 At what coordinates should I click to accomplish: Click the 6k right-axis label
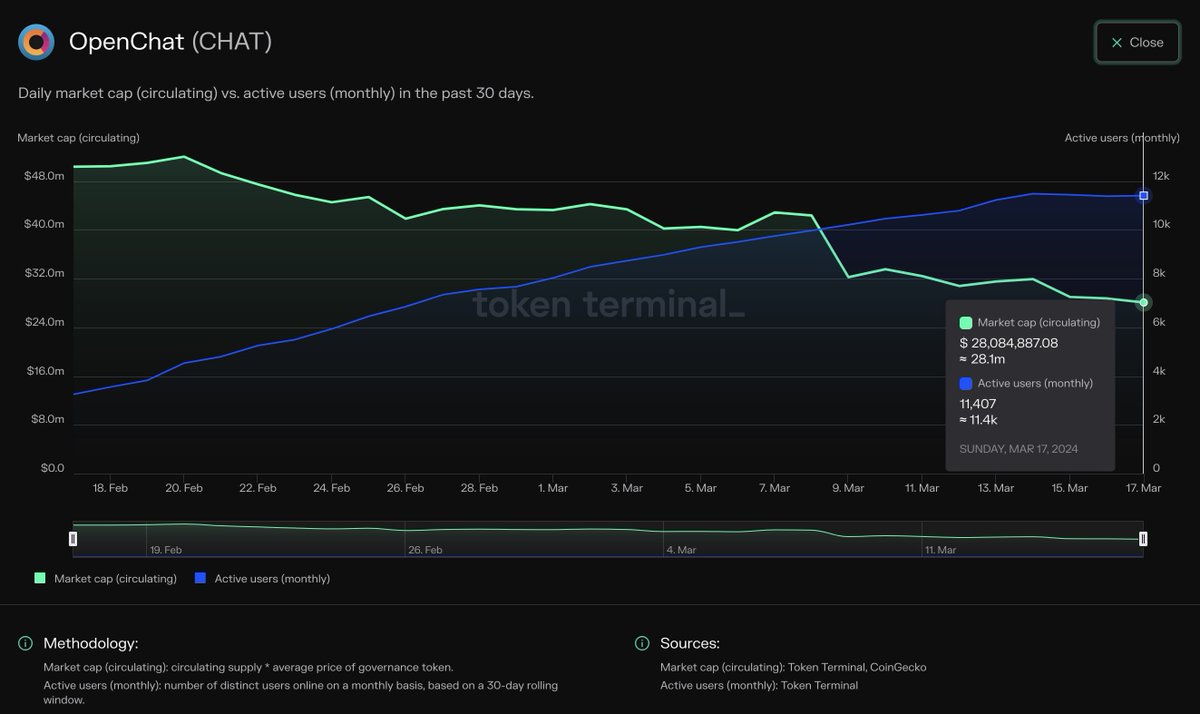click(x=1159, y=322)
